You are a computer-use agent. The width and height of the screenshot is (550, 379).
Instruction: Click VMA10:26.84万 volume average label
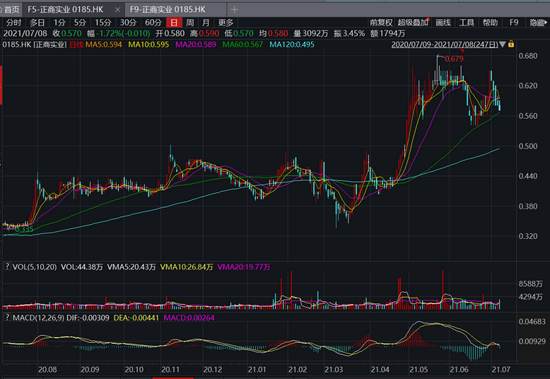point(186,267)
